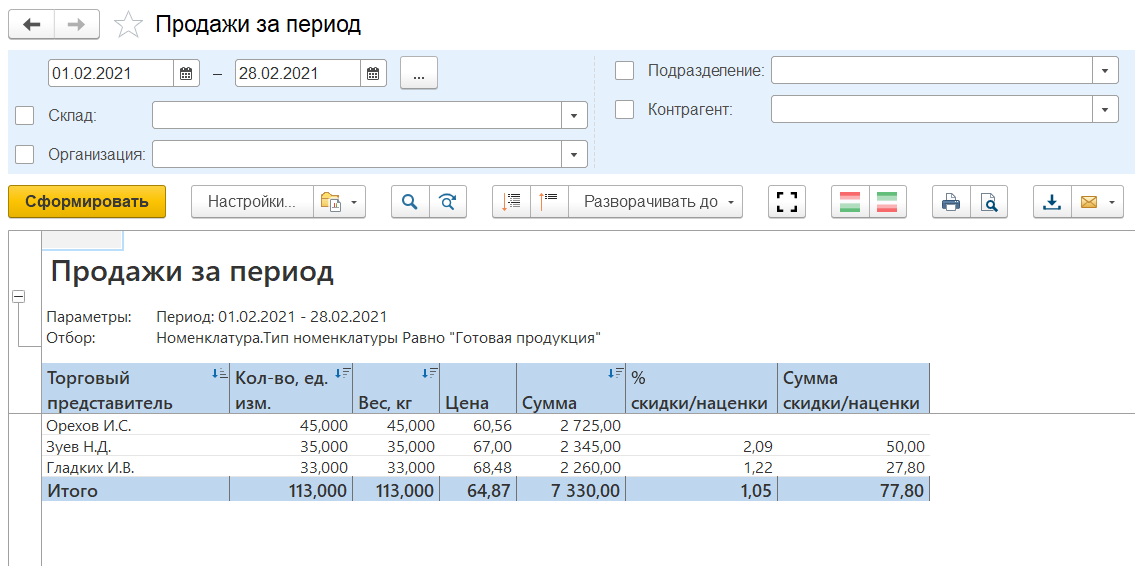
Task: Click the Сформировать button
Action: tap(87, 202)
